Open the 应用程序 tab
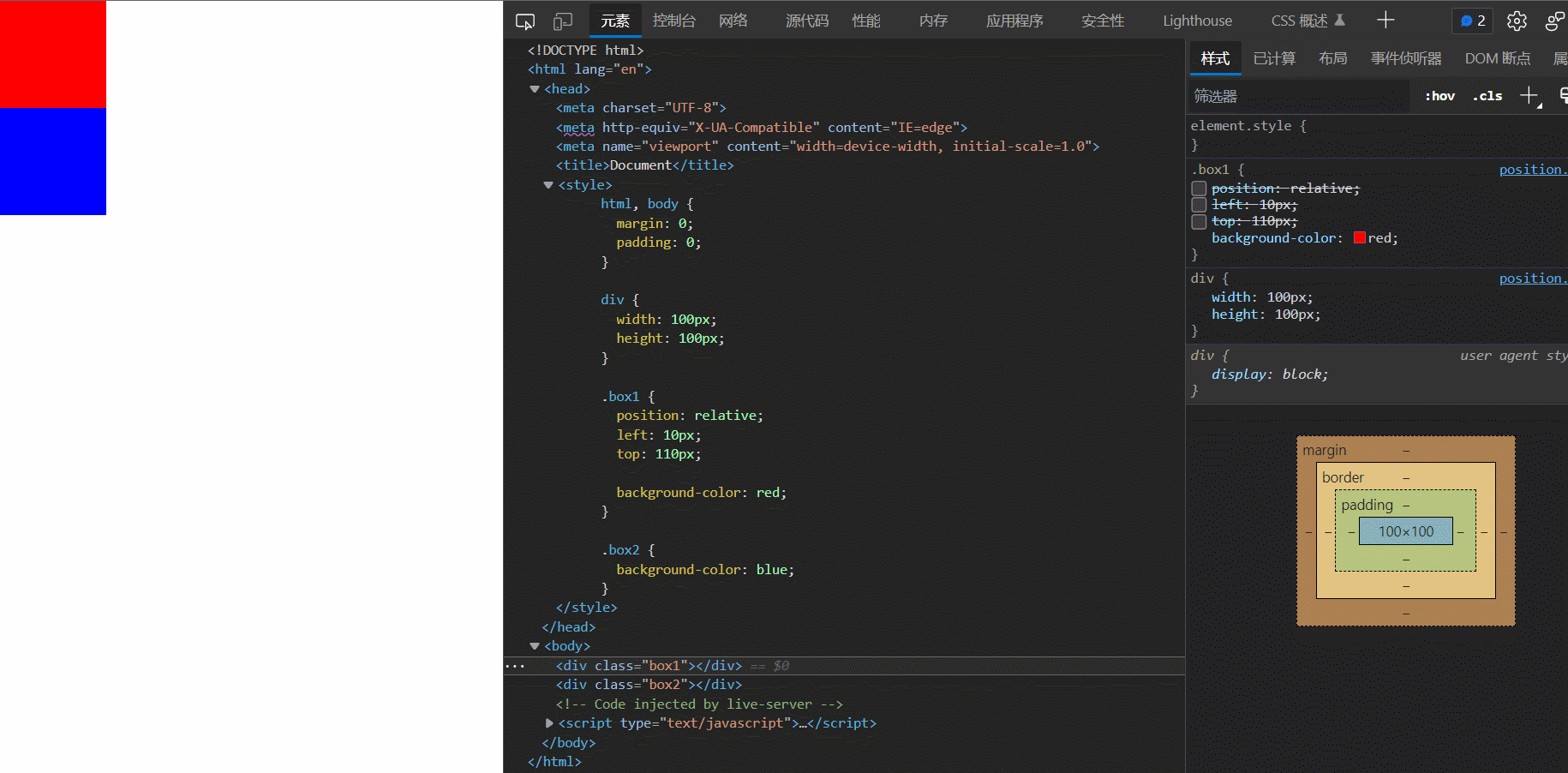 1014,21
